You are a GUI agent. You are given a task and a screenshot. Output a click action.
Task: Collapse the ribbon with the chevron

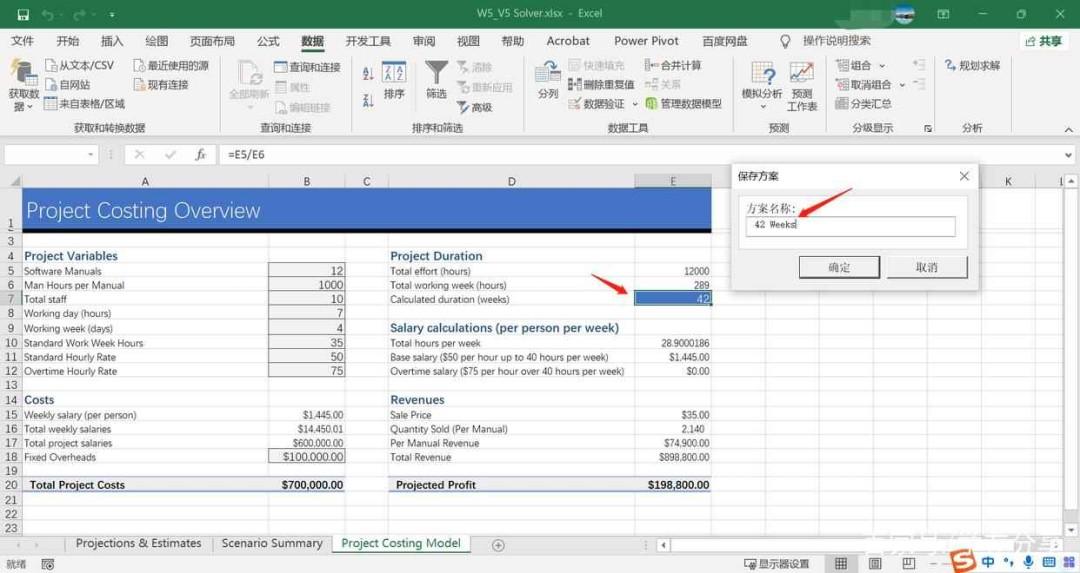[1068, 129]
